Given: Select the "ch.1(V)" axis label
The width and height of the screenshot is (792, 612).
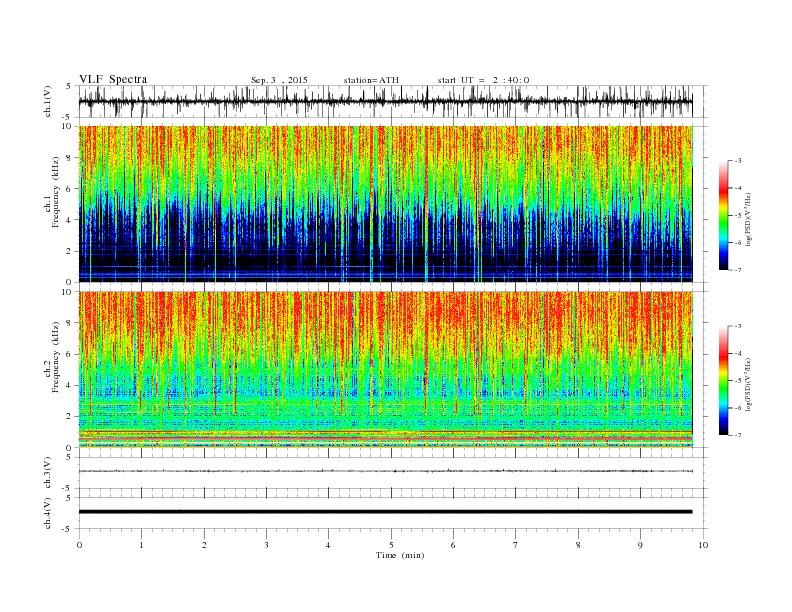Looking at the screenshot, I should pyautogui.click(x=47, y=101).
